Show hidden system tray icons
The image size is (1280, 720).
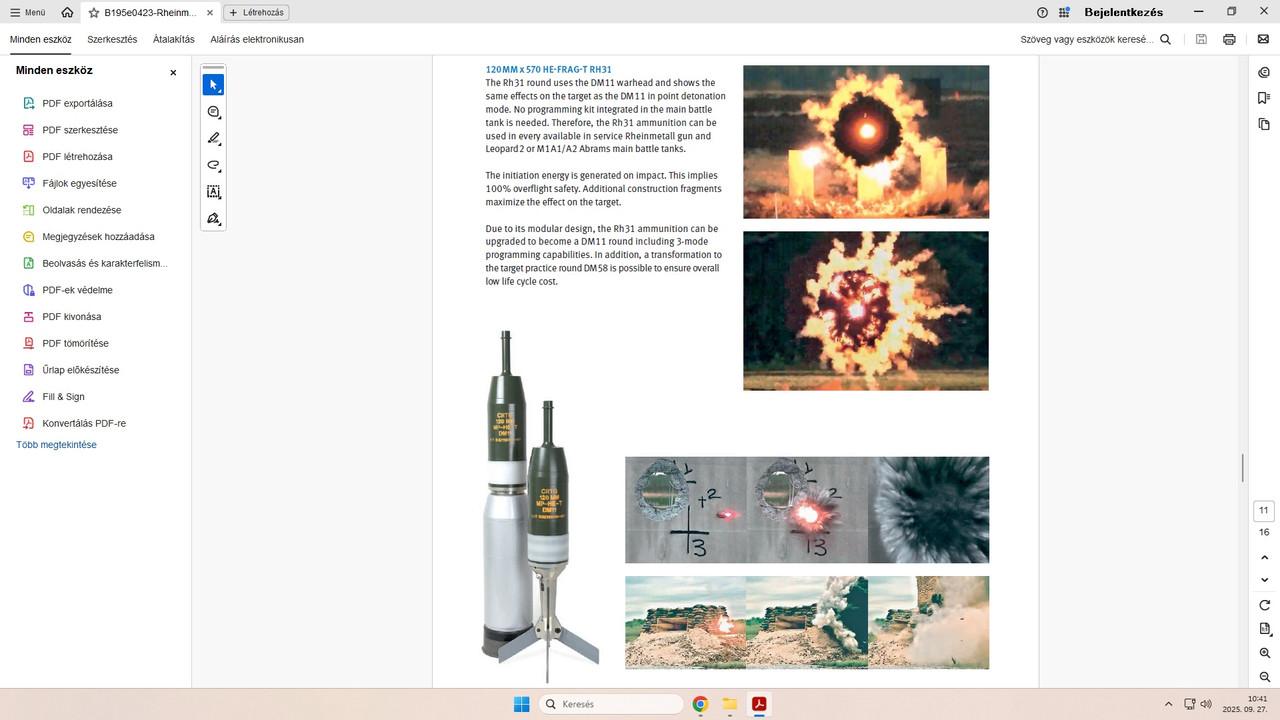coord(1168,704)
